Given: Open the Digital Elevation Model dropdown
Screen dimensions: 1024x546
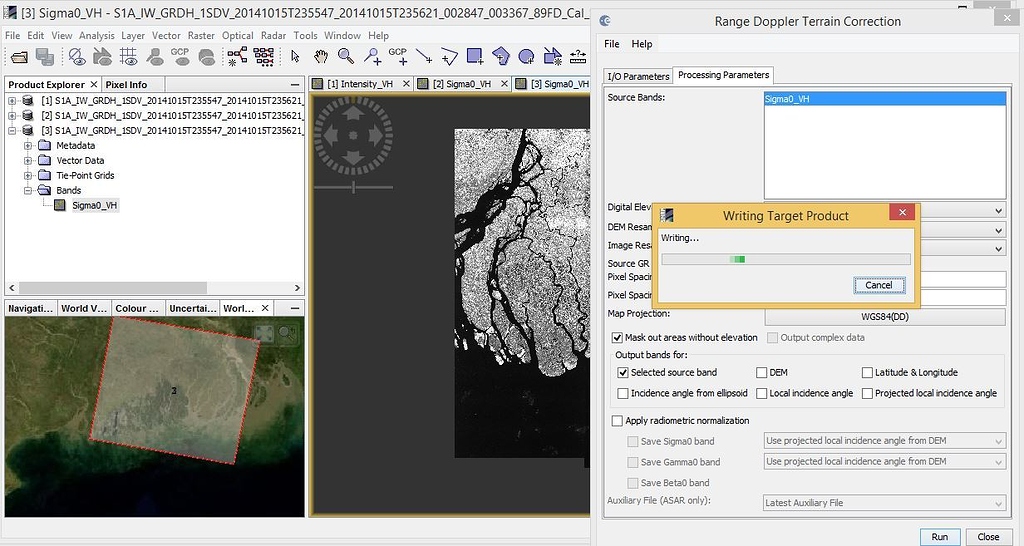Looking at the screenshot, I should 999,210.
